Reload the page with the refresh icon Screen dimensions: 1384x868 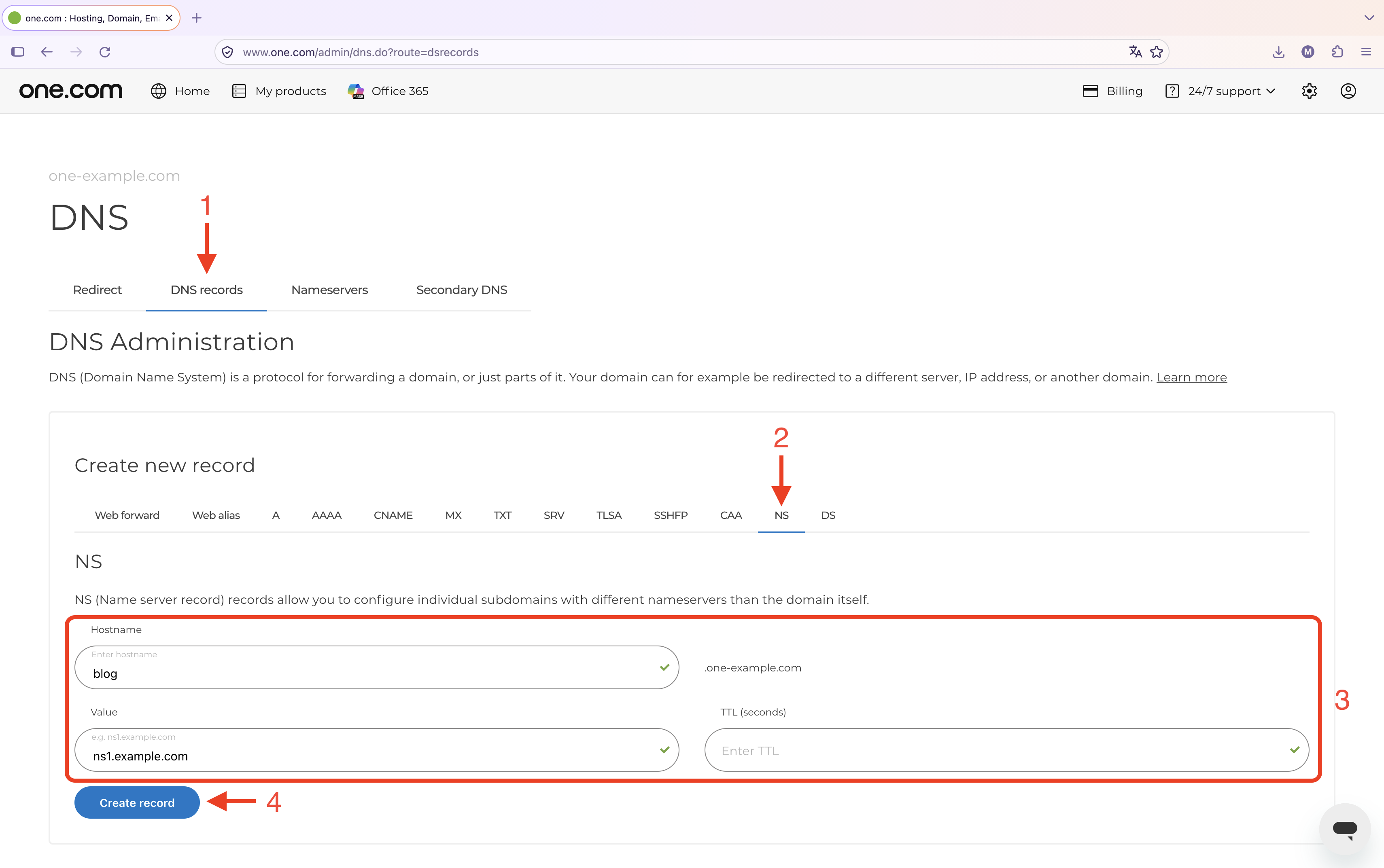(104, 52)
